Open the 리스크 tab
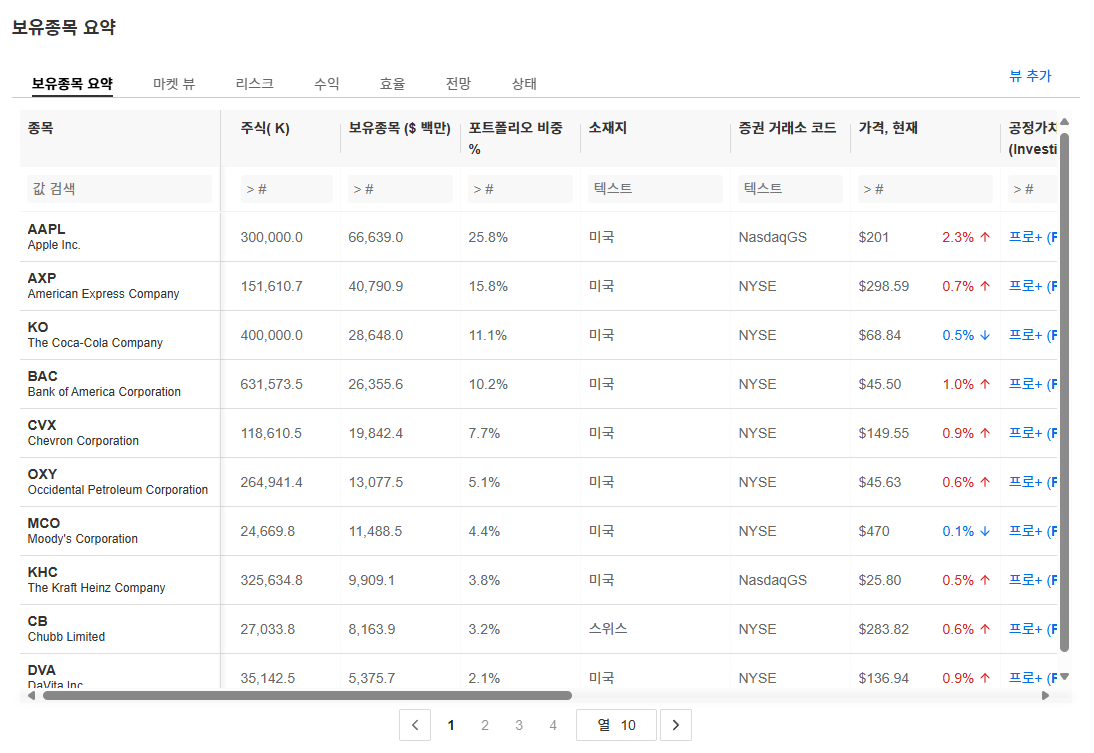Image resolution: width=1094 pixels, height=753 pixels. click(x=255, y=84)
